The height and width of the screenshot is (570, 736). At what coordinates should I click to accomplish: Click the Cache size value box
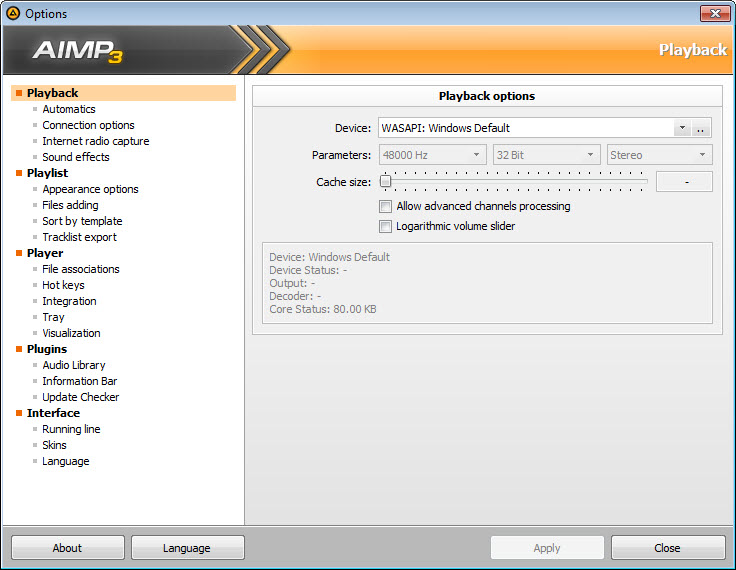(684, 182)
